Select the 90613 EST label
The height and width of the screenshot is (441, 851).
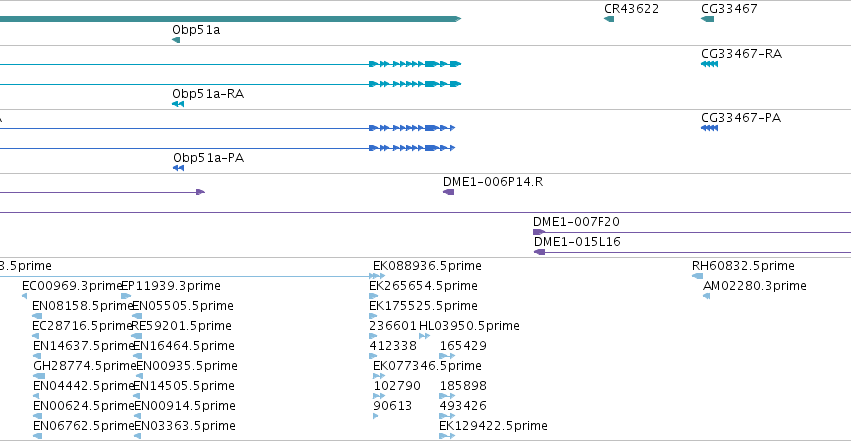(x=392, y=406)
